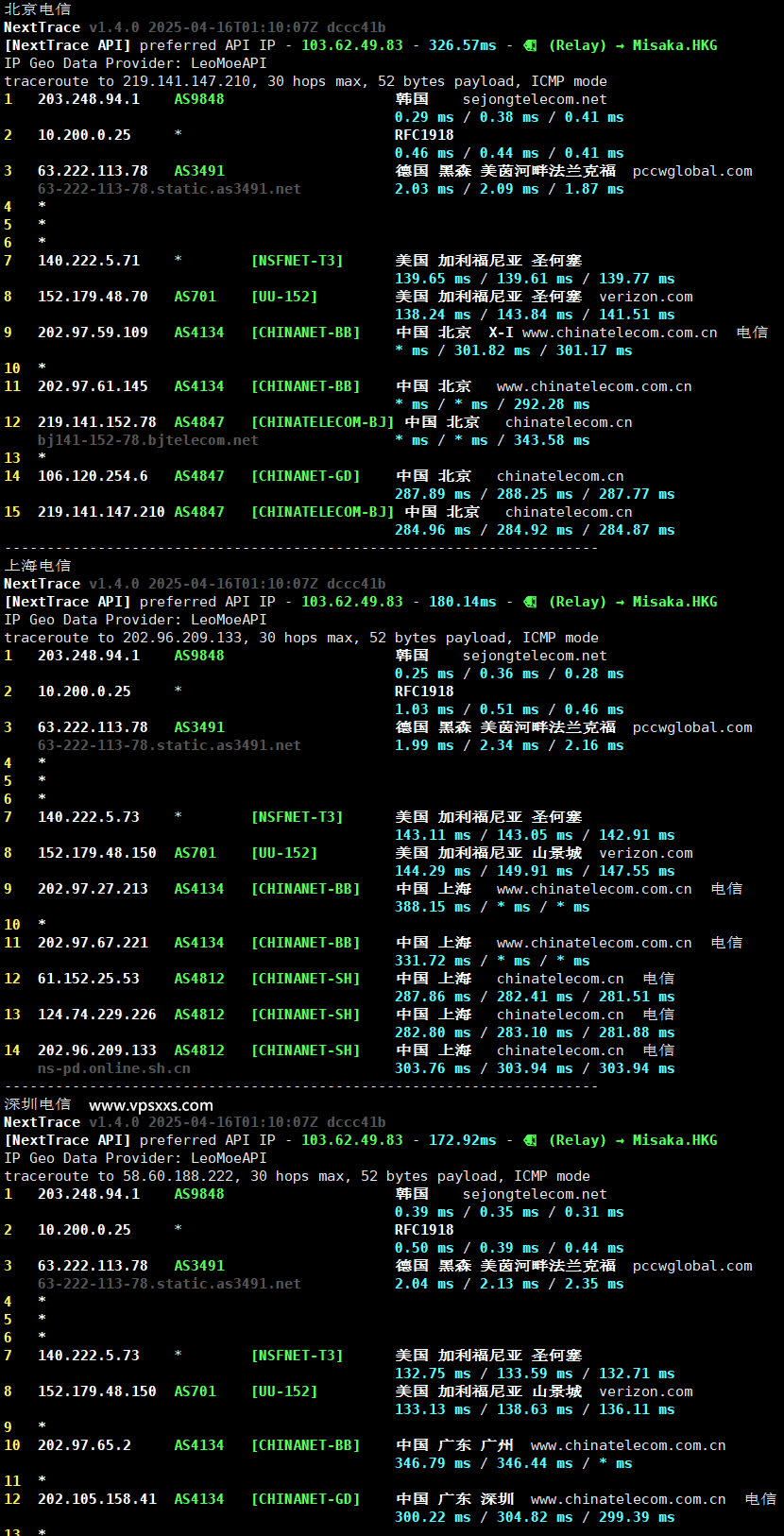Select latency value 331.72 ms

433,961
